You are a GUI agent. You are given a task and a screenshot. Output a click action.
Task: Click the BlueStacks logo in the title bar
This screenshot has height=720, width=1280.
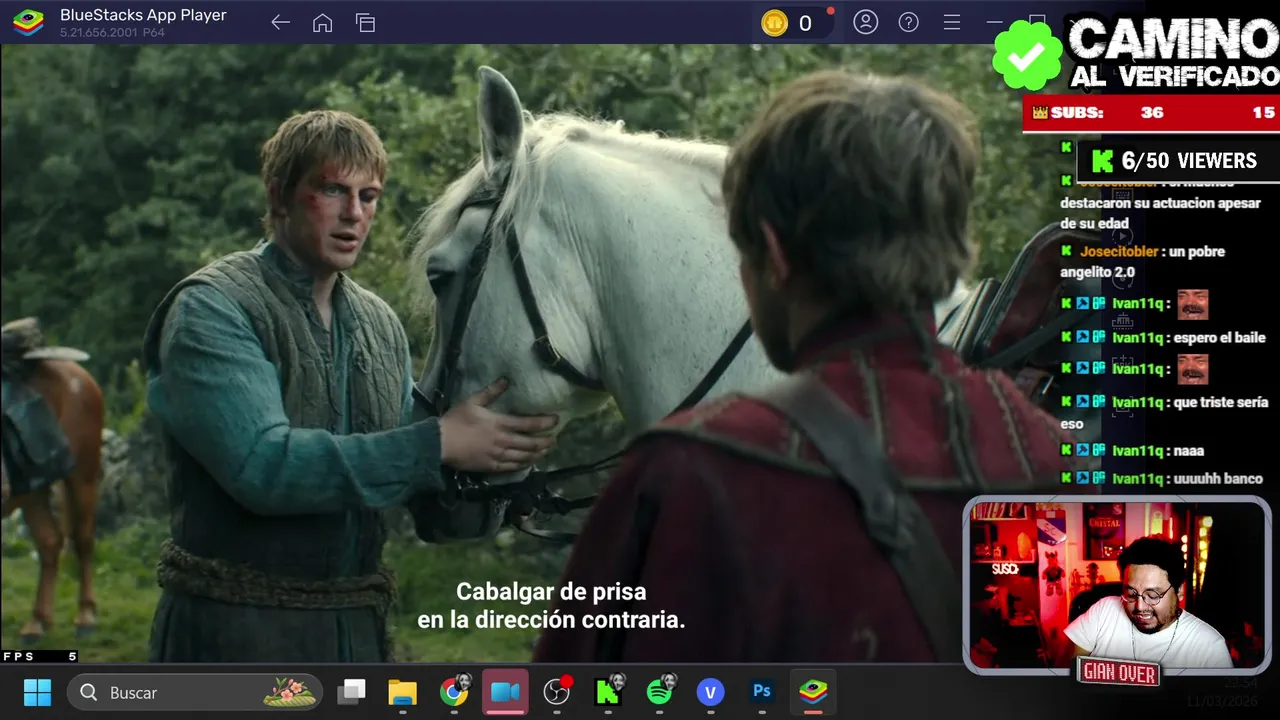[28, 22]
